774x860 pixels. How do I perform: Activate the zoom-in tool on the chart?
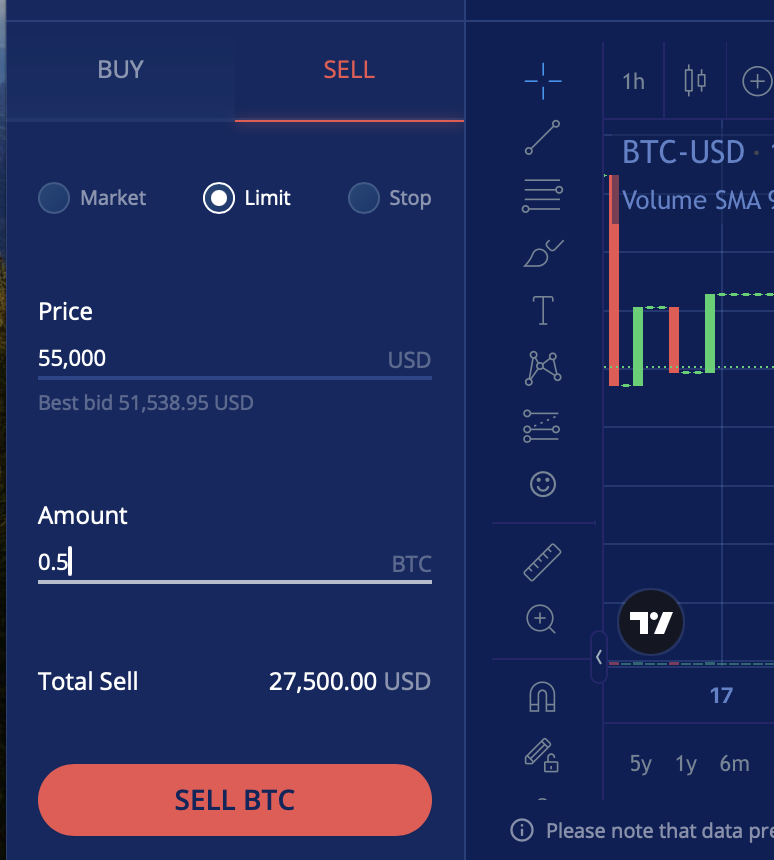click(541, 619)
